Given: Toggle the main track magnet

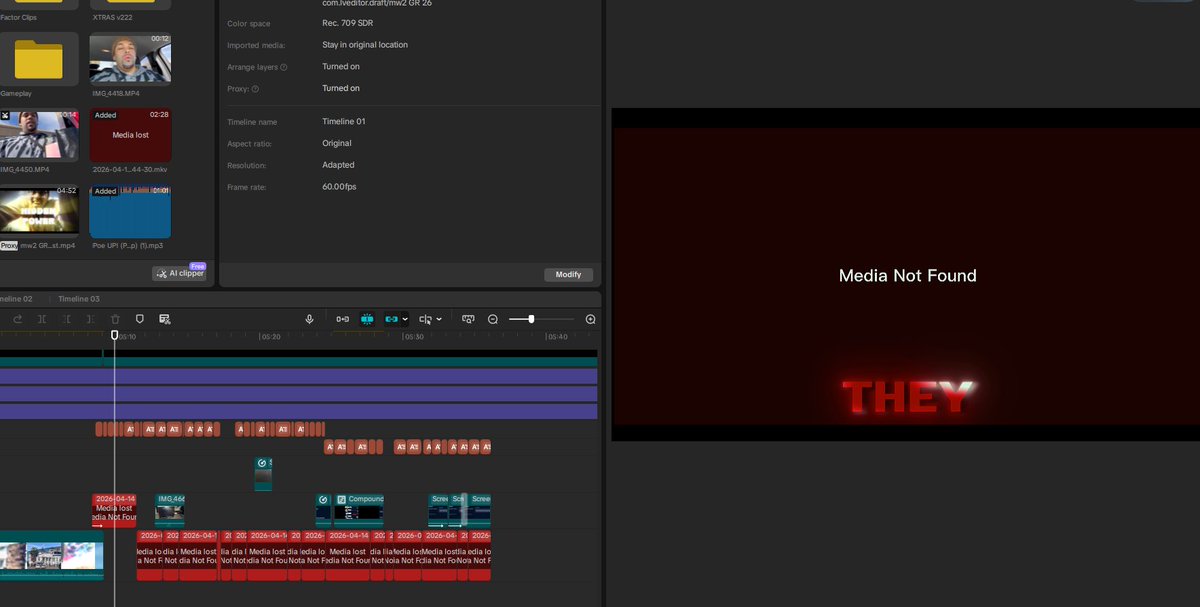Looking at the screenshot, I should pyautogui.click(x=343, y=319).
